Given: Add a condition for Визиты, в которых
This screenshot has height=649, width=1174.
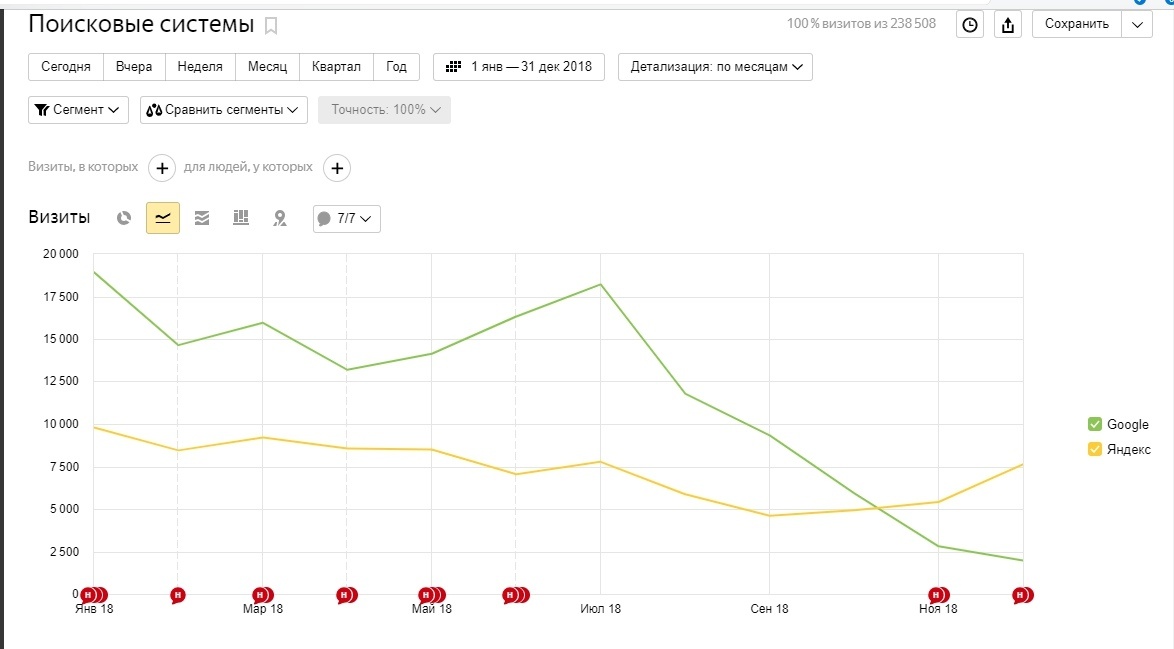Looking at the screenshot, I should coord(162,168).
